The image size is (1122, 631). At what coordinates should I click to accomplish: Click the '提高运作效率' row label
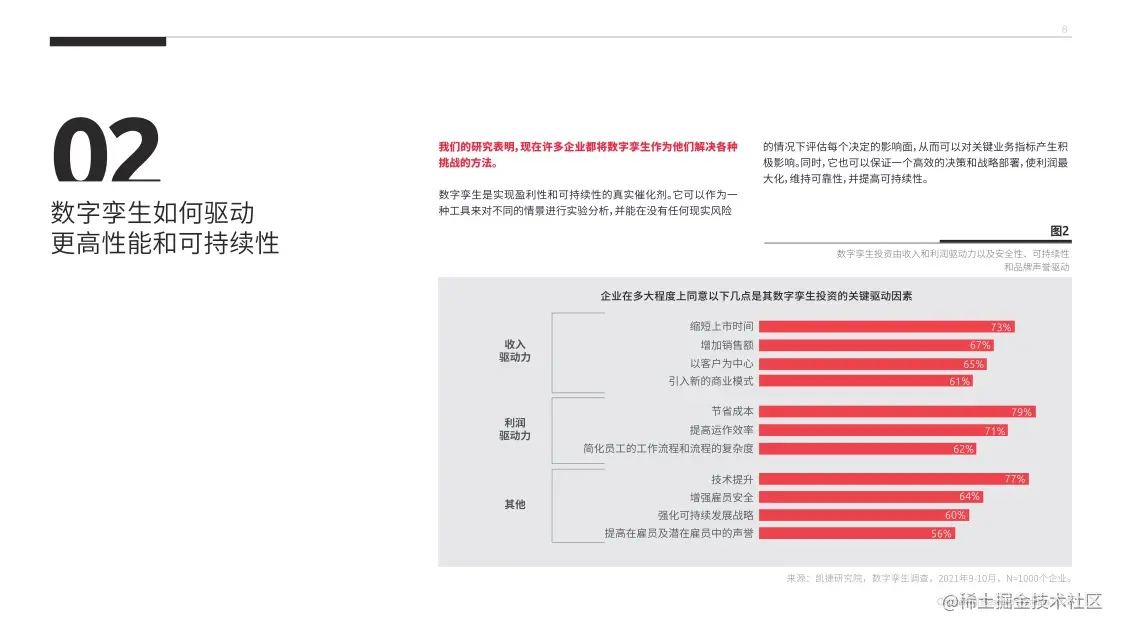pyautogui.click(x=721, y=430)
